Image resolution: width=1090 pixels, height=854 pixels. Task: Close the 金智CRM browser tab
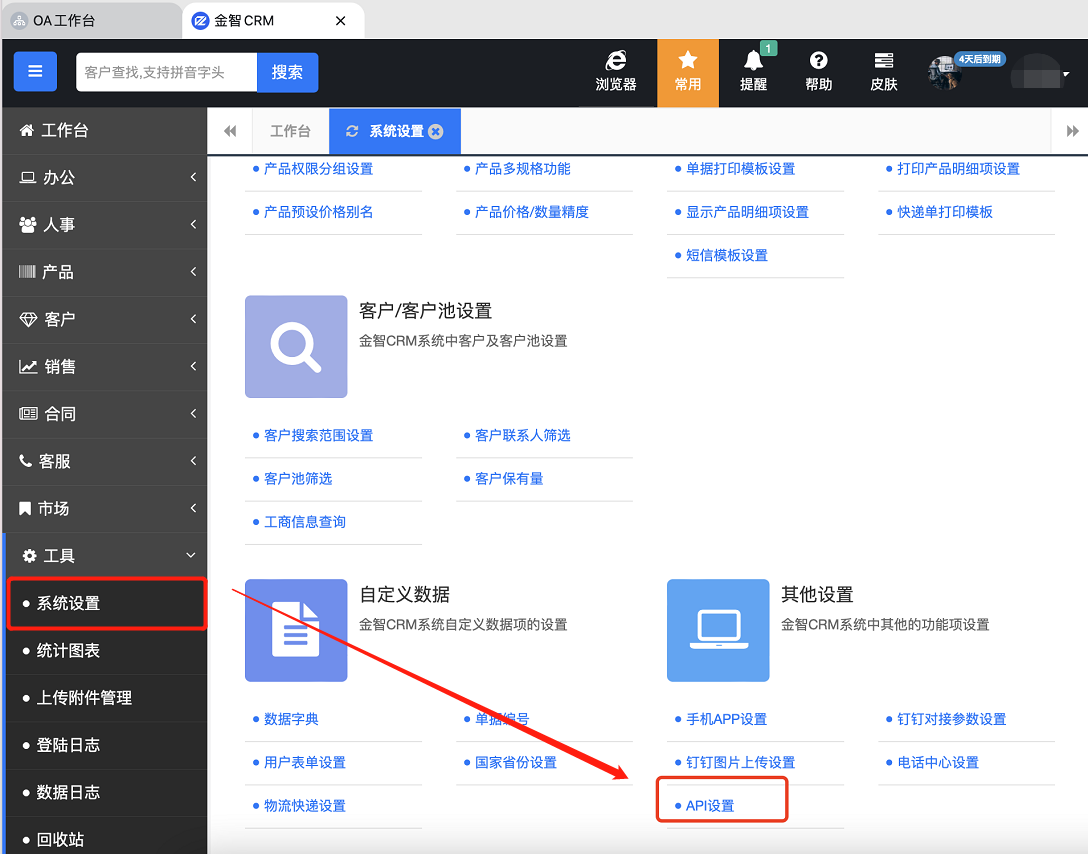341,21
